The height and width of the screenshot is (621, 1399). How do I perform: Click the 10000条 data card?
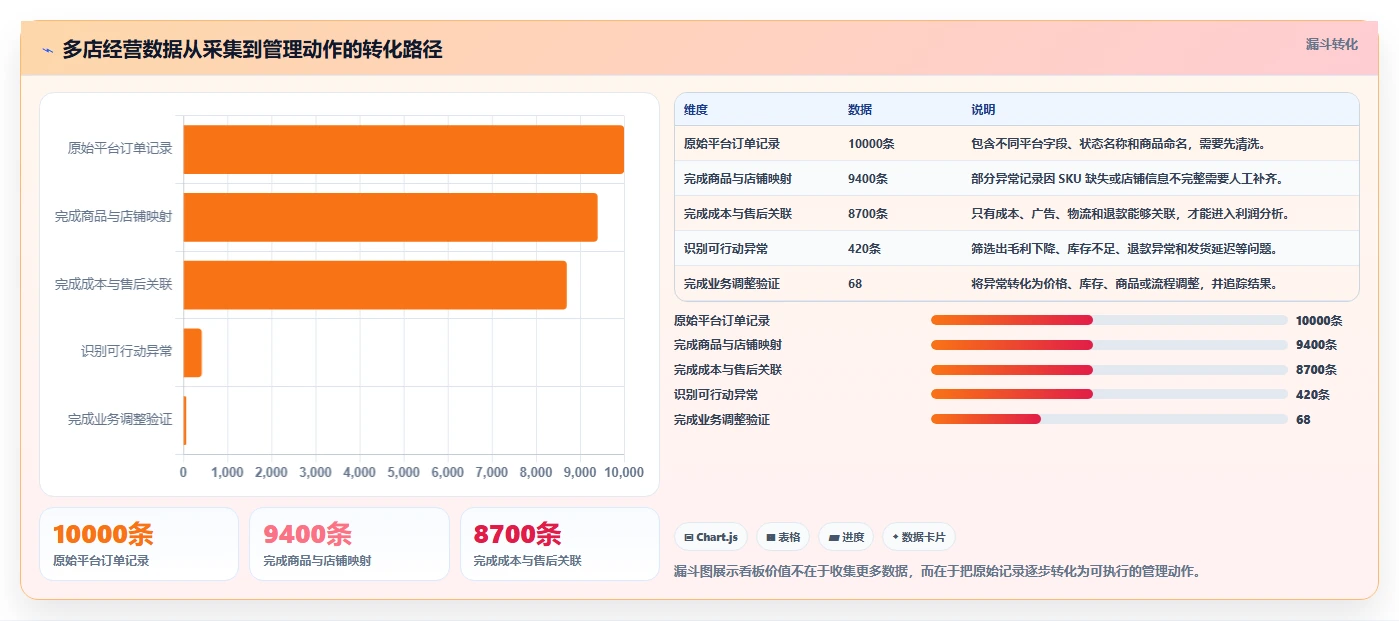pos(139,544)
